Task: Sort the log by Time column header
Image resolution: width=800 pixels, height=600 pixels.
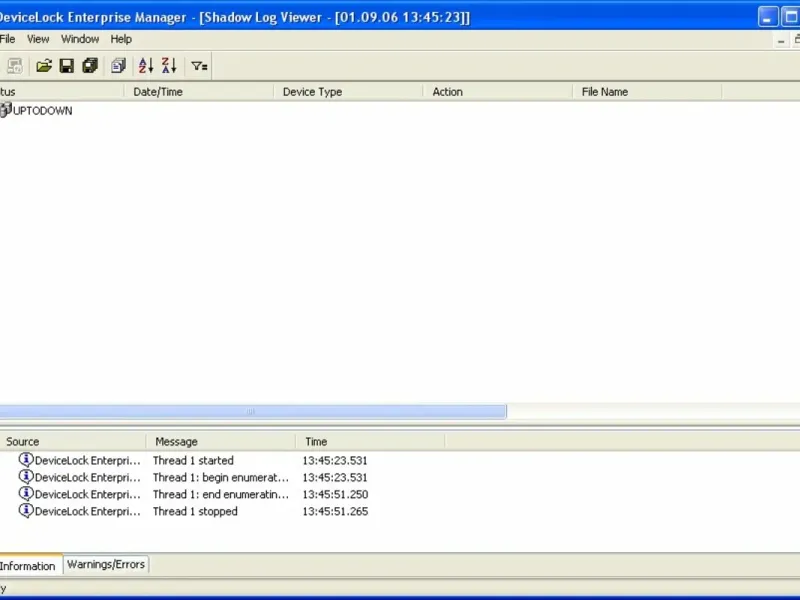Action: tap(370, 441)
